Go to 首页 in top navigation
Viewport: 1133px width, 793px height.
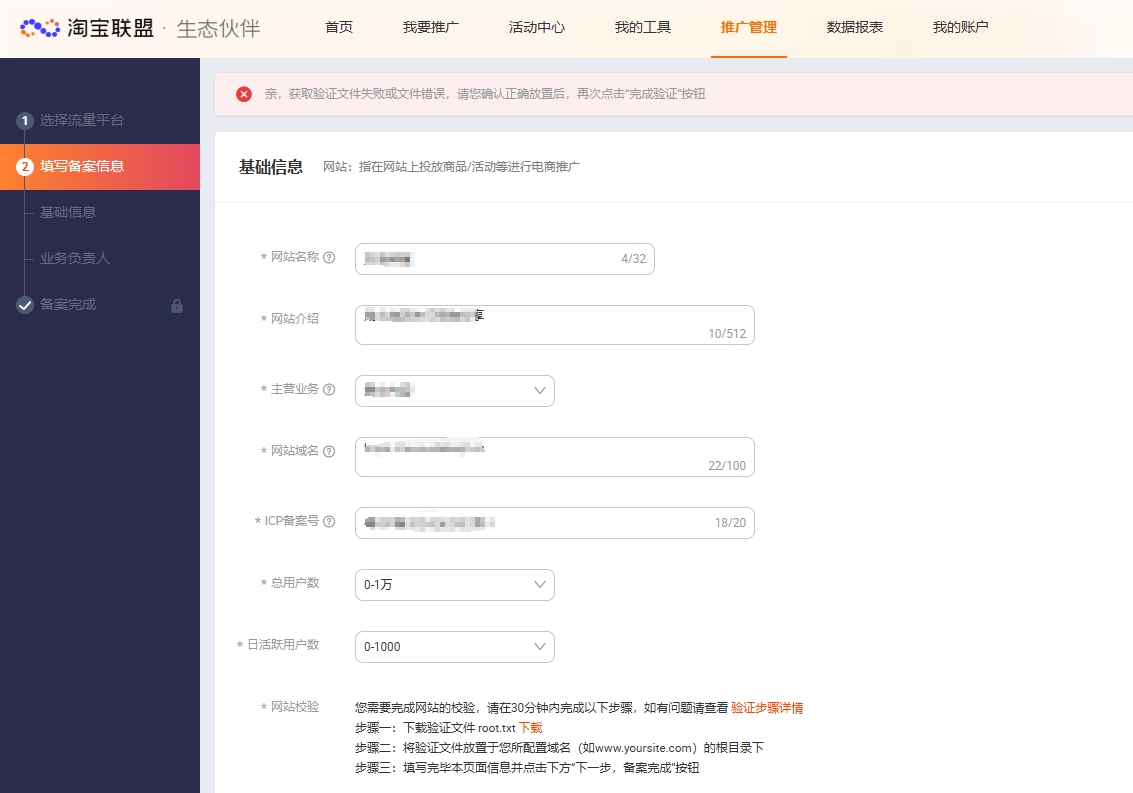pyautogui.click(x=339, y=28)
